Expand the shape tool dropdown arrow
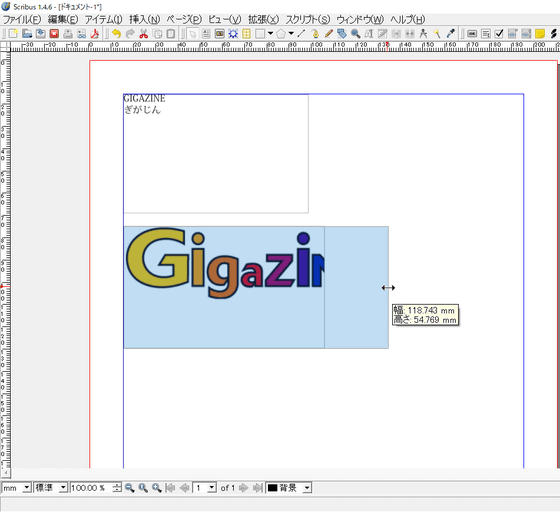Screen dimensions: 560x512 click(x=270, y=34)
